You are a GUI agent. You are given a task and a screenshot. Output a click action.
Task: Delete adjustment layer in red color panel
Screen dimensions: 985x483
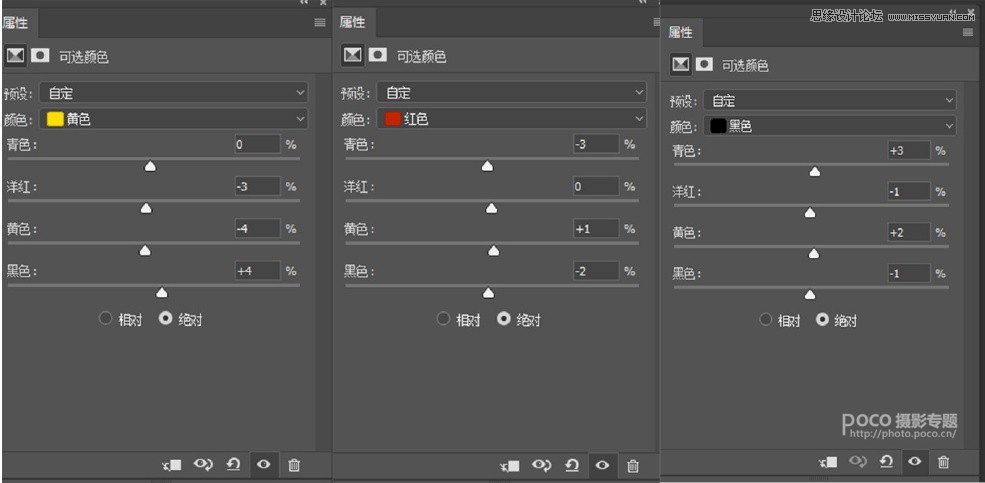tap(633, 466)
